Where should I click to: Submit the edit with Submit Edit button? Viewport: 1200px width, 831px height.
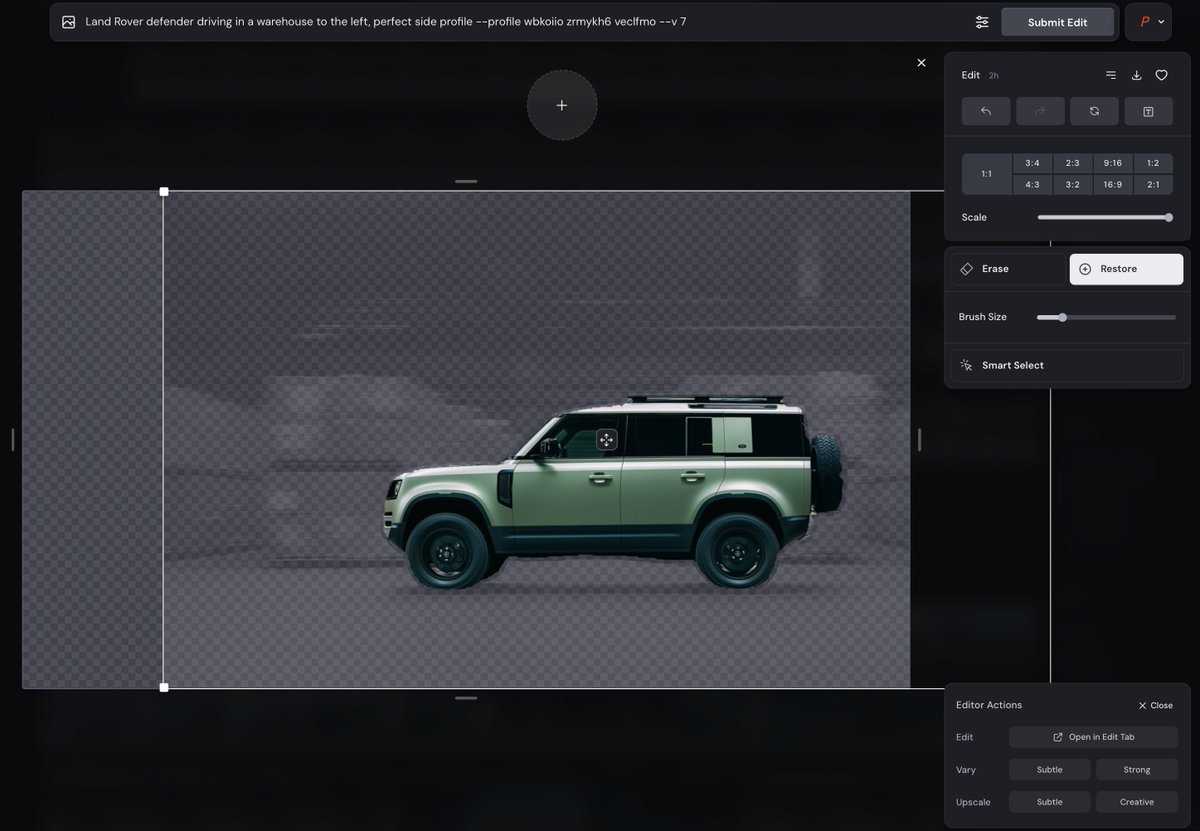coord(1057,22)
